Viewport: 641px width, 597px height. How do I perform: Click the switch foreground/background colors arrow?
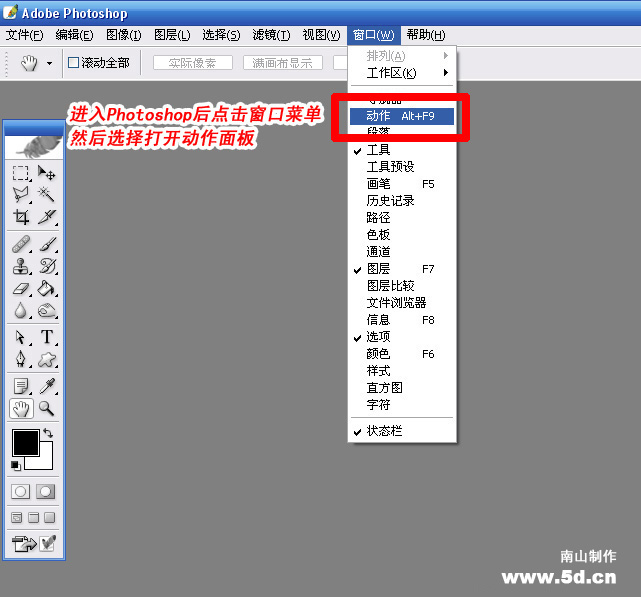48,433
